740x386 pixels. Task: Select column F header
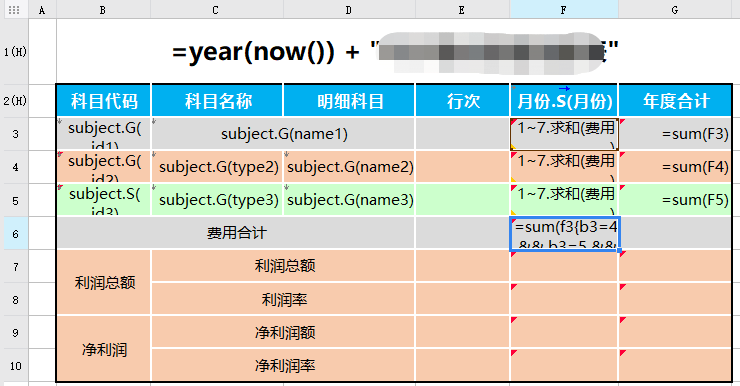tap(564, 9)
